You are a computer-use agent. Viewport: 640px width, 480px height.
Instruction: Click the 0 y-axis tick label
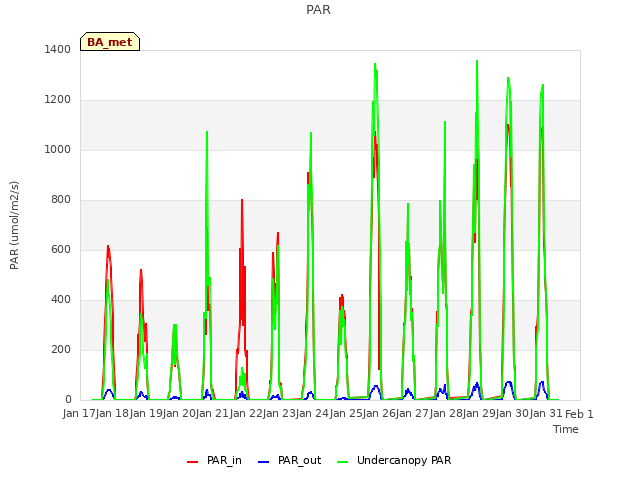point(68,400)
